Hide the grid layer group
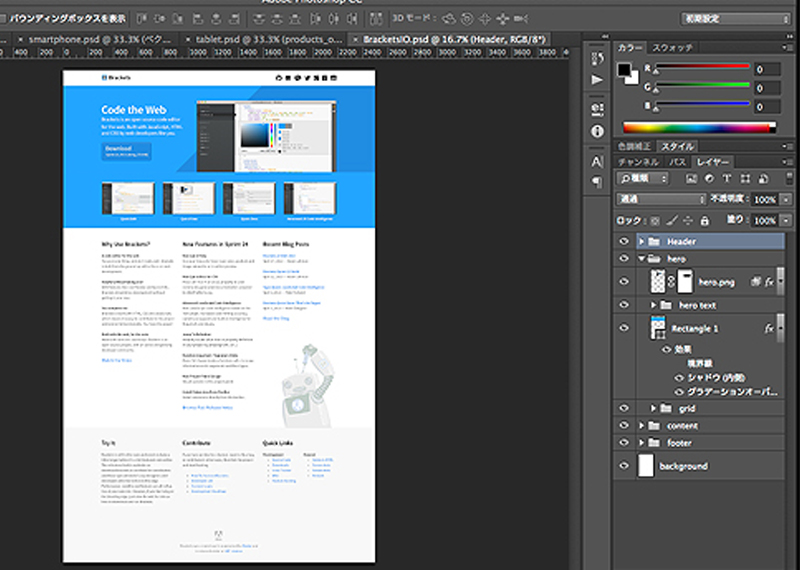Viewport: 800px width, 570px height. pos(624,408)
